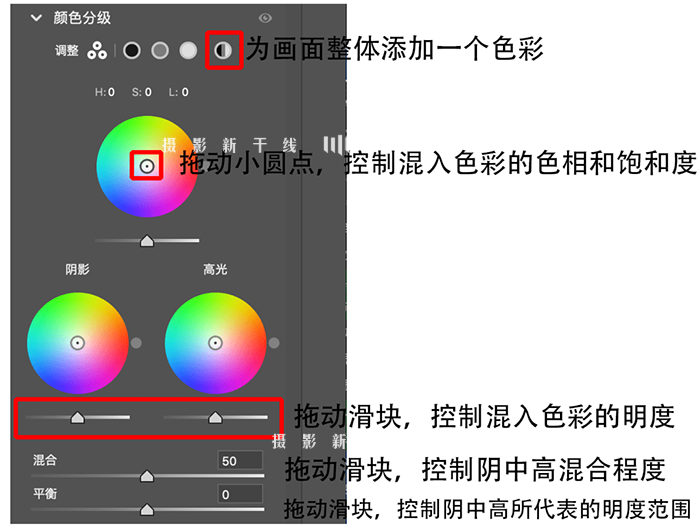Click the center point of the top color wheel
Image resolution: width=700 pixels, height=531 pixels.
point(147,166)
